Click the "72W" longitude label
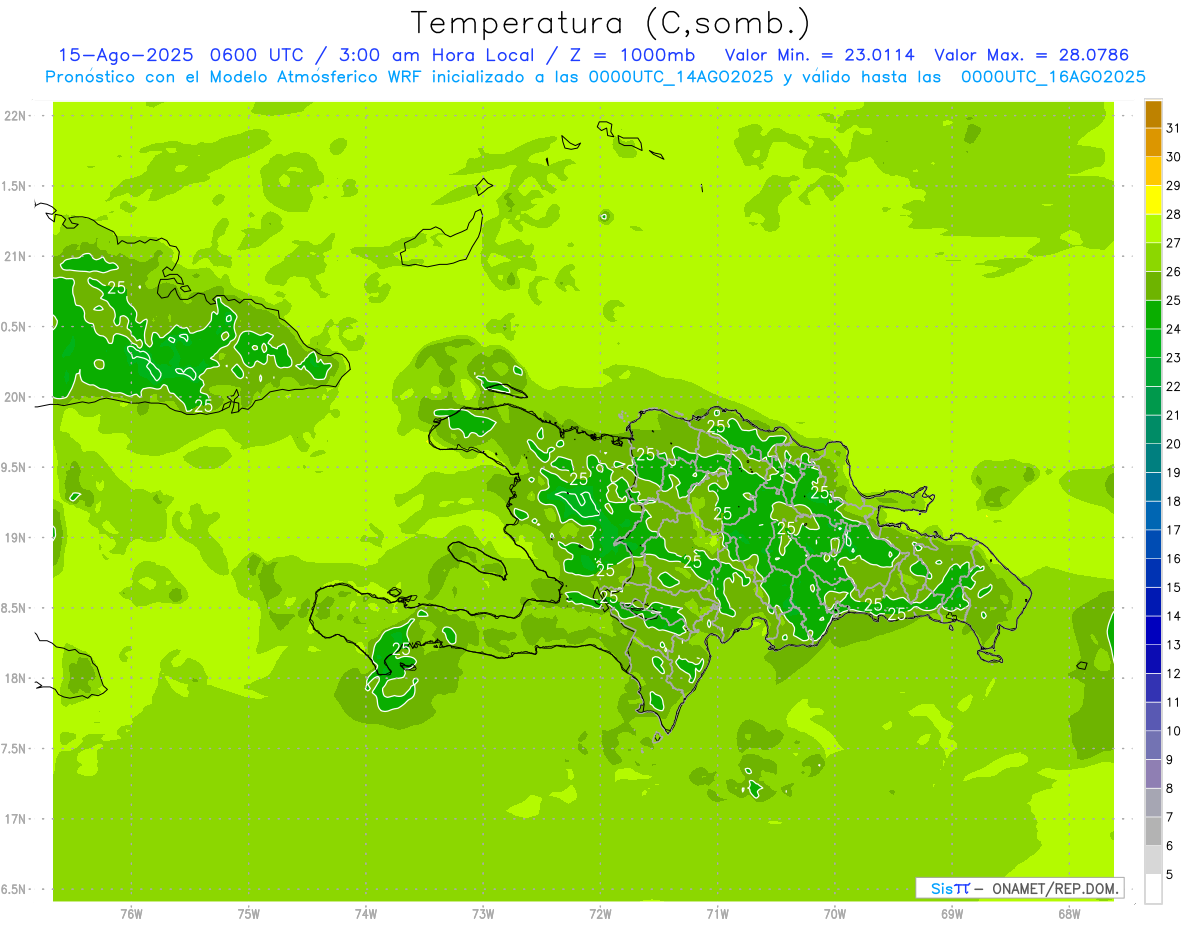The image size is (1200, 927). [x=600, y=914]
